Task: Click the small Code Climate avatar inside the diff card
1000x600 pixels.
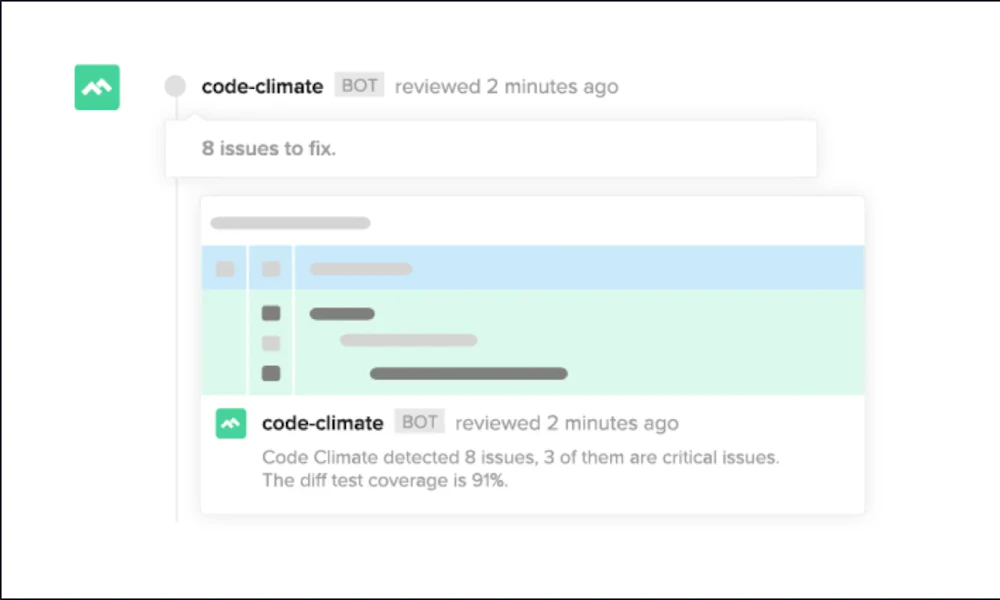Action: coord(231,423)
